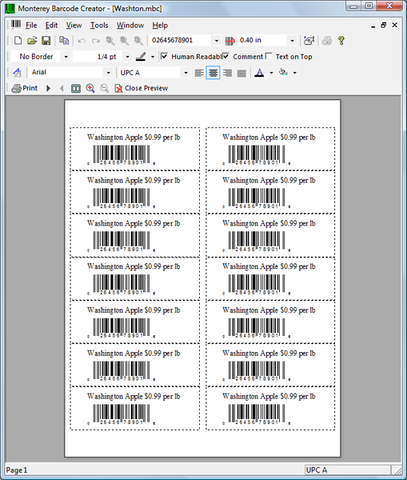Screen dimensions: 407x480
Task: Click the Print button
Action: [x=25, y=88]
